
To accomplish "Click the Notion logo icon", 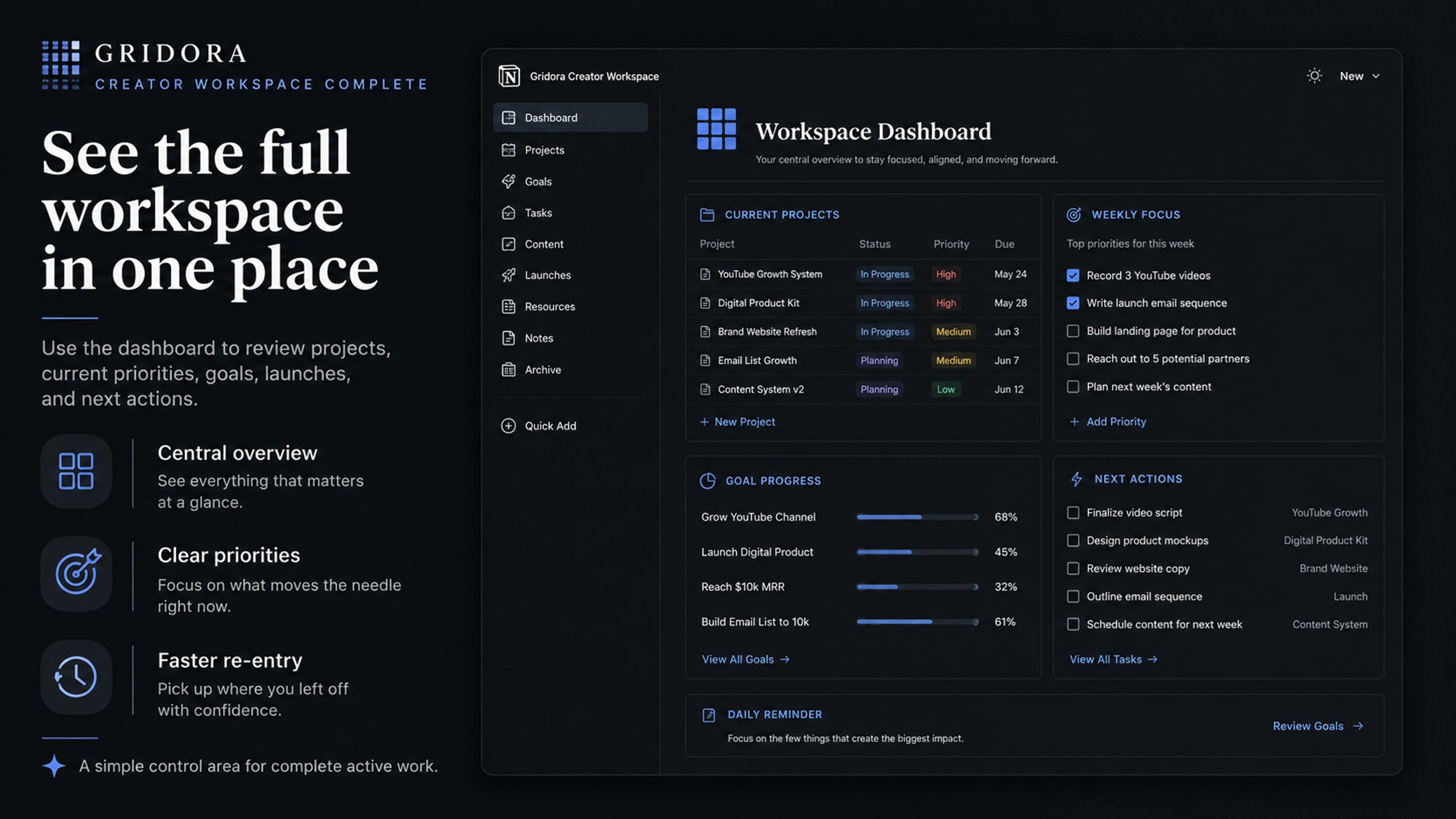I will [x=509, y=76].
